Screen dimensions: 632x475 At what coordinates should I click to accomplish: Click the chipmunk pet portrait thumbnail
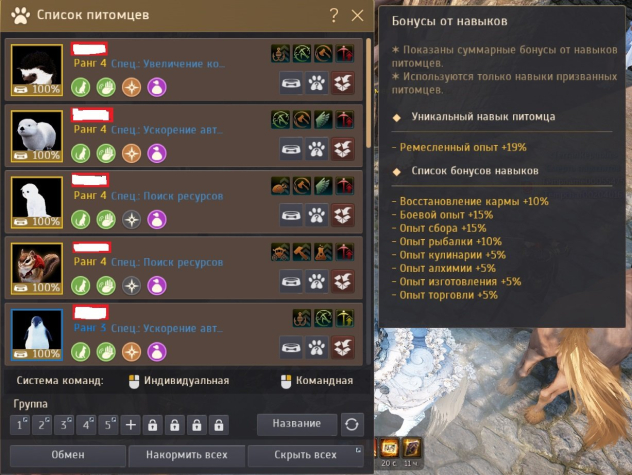37,269
